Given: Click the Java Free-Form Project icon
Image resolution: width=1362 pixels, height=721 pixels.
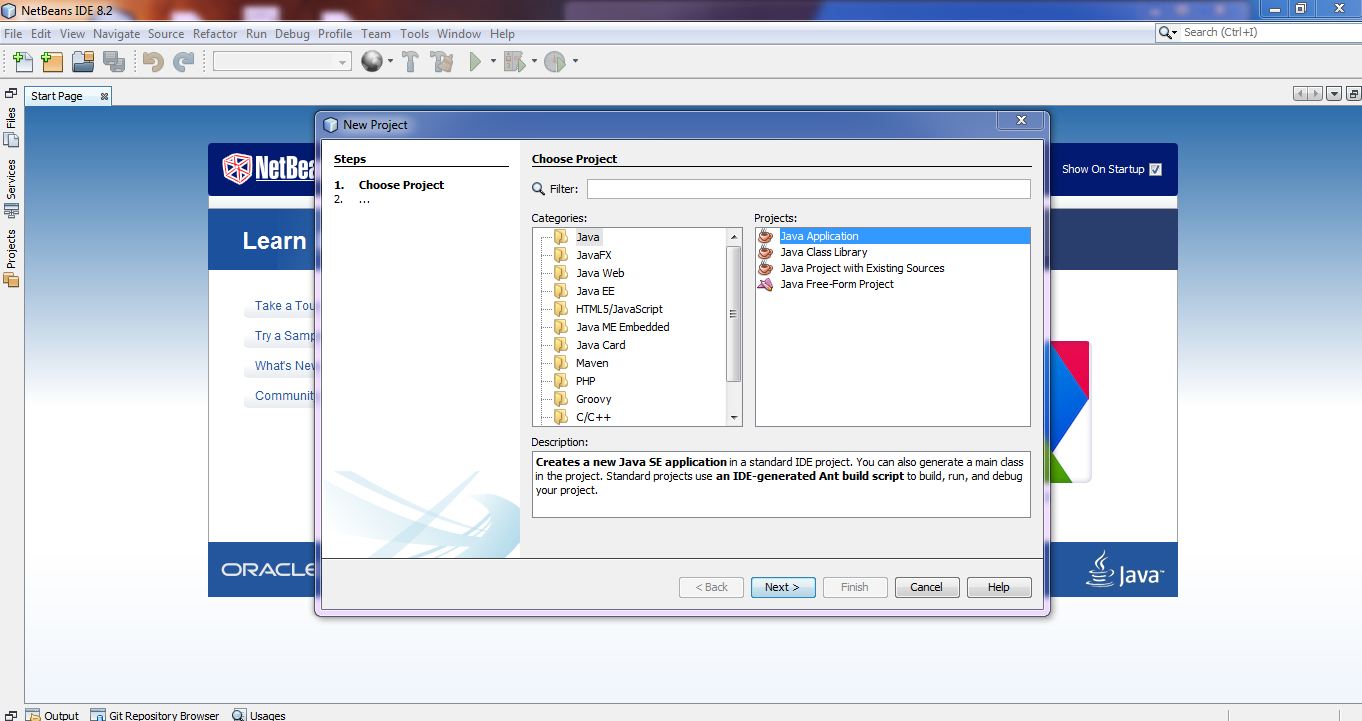Looking at the screenshot, I should coord(766,284).
